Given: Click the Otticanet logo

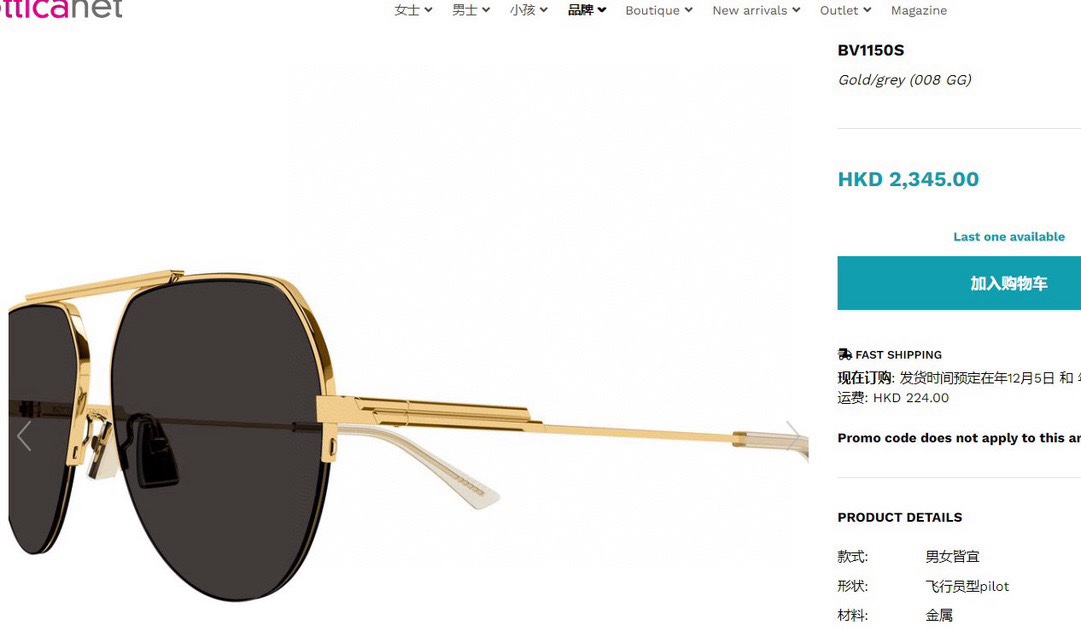Looking at the screenshot, I should point(61,9).
